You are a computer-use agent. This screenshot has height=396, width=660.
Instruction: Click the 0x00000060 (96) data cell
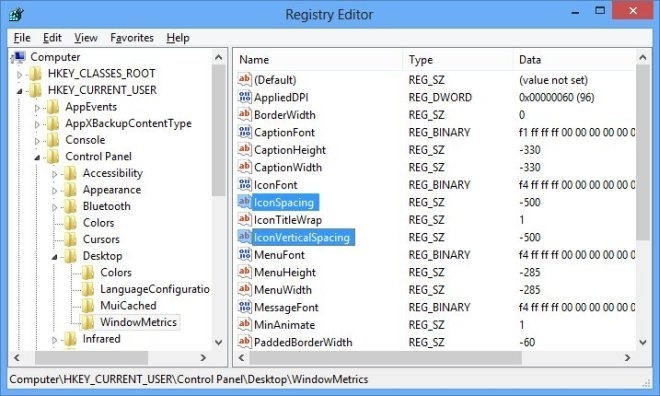pyautogui.click(x=556, y=97)
